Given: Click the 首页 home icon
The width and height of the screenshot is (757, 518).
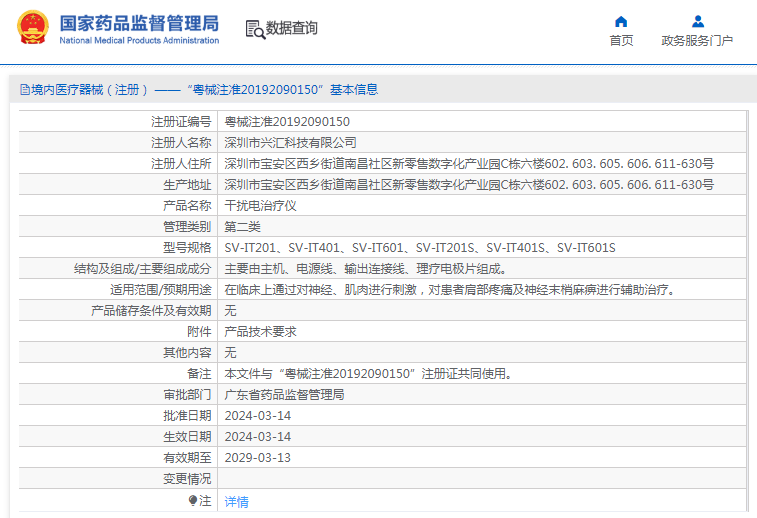Looking at the screenshot, I should 621,22.
